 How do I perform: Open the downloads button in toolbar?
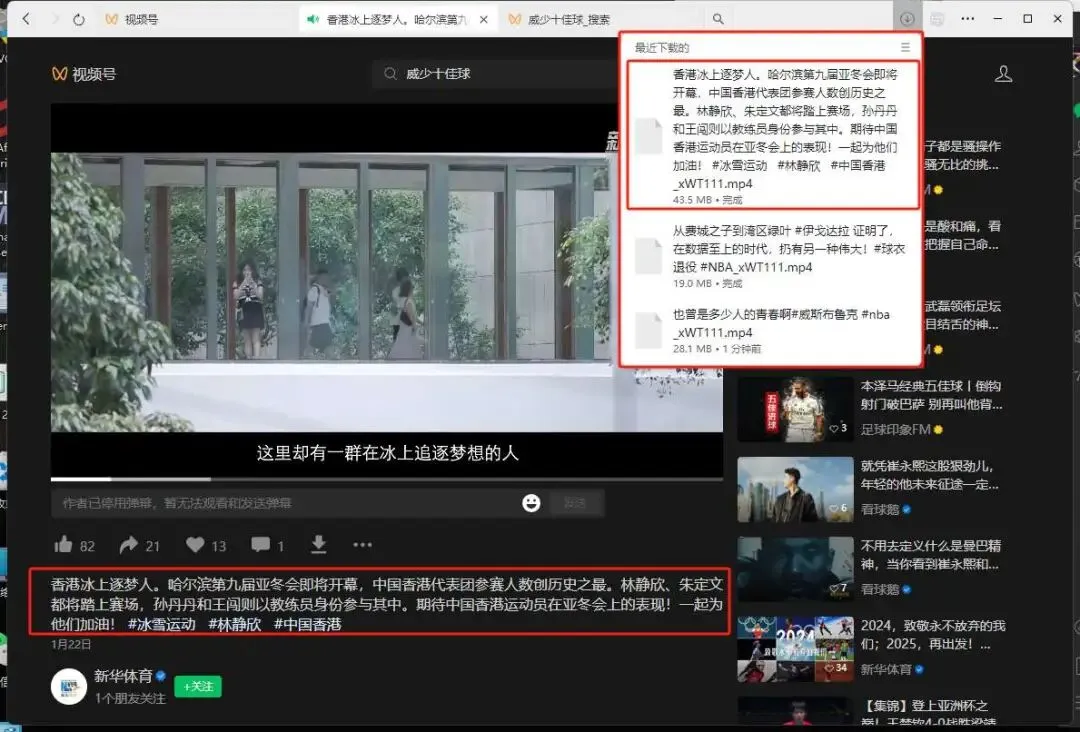tap(907, 19)
